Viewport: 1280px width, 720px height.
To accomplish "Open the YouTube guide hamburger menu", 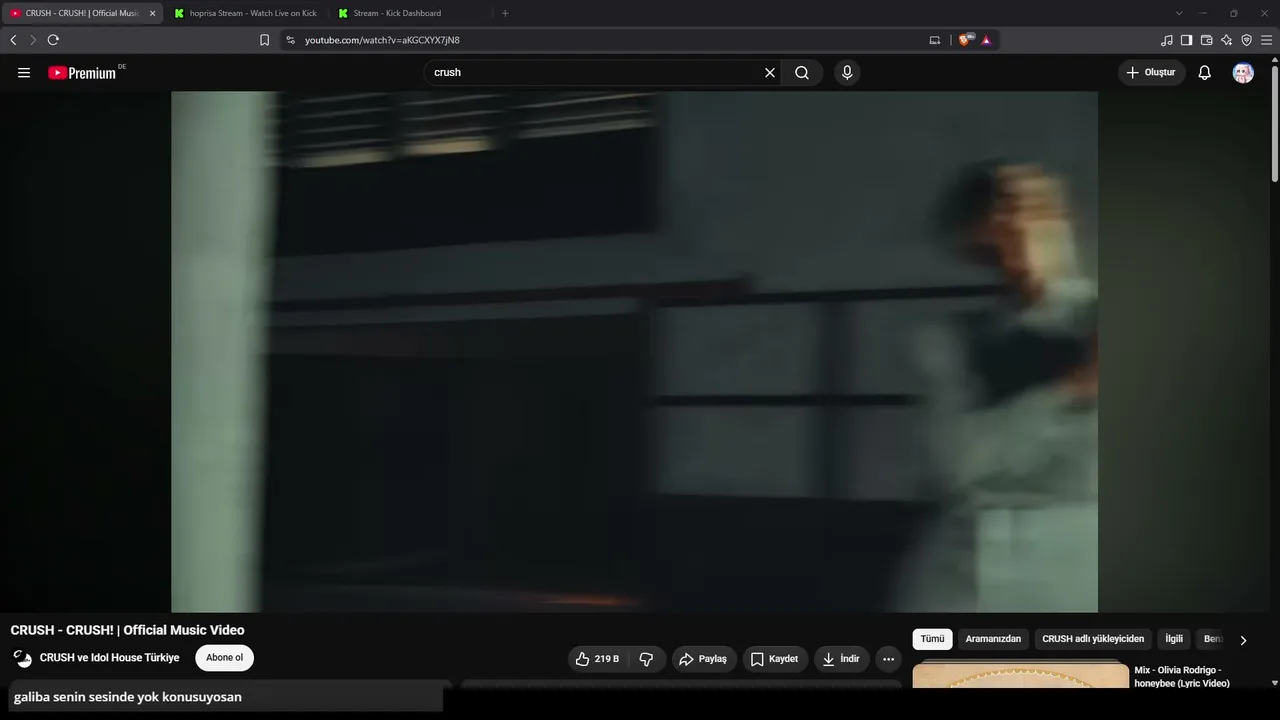I will point(24,73).
